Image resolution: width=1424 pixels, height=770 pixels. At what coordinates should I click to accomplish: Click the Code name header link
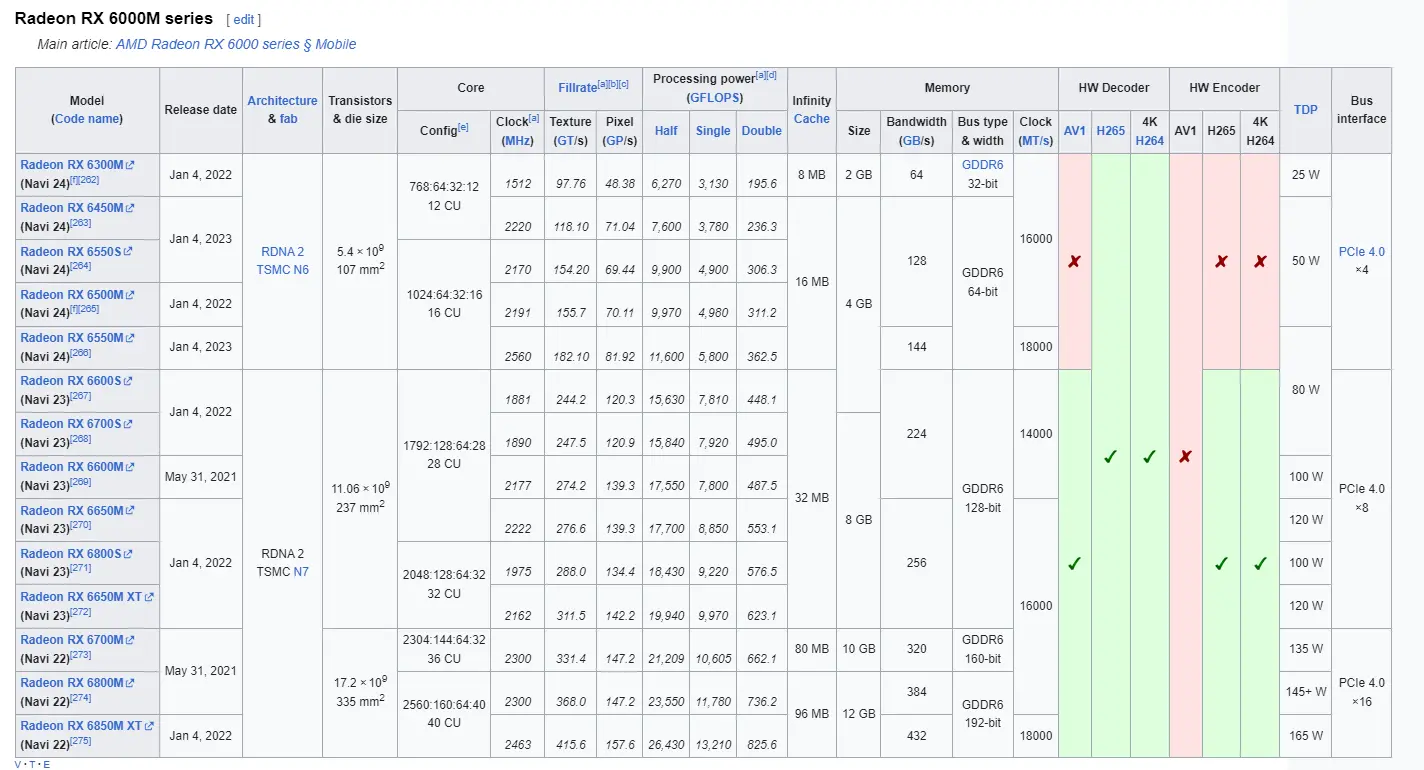87,119
